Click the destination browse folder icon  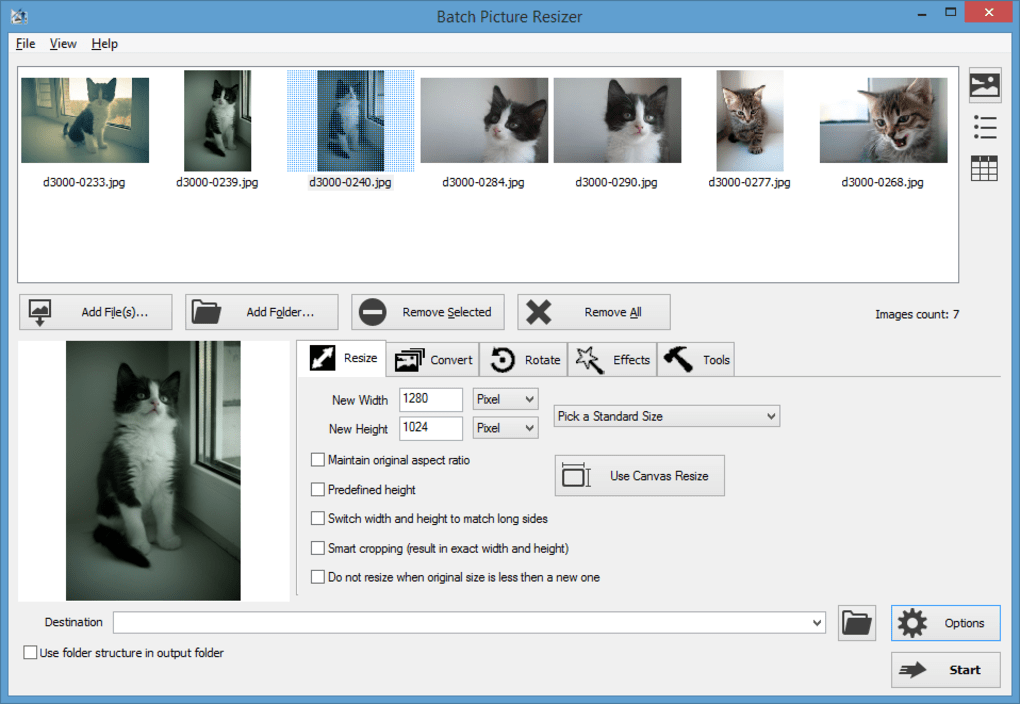pyautogui.click(x=857, y=623)
